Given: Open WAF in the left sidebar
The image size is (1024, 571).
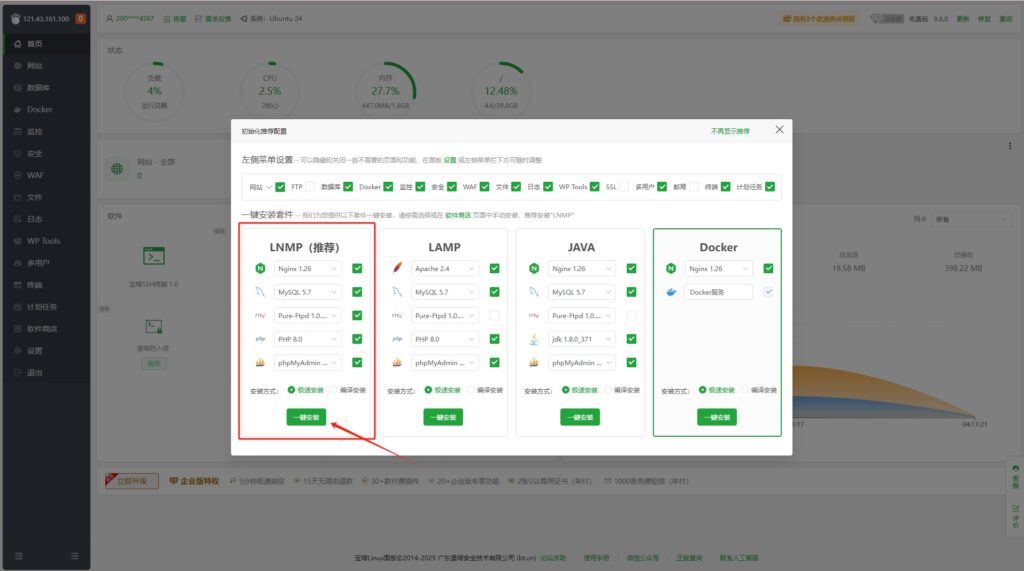Looking at the screenshot, I should coord(46,175).
